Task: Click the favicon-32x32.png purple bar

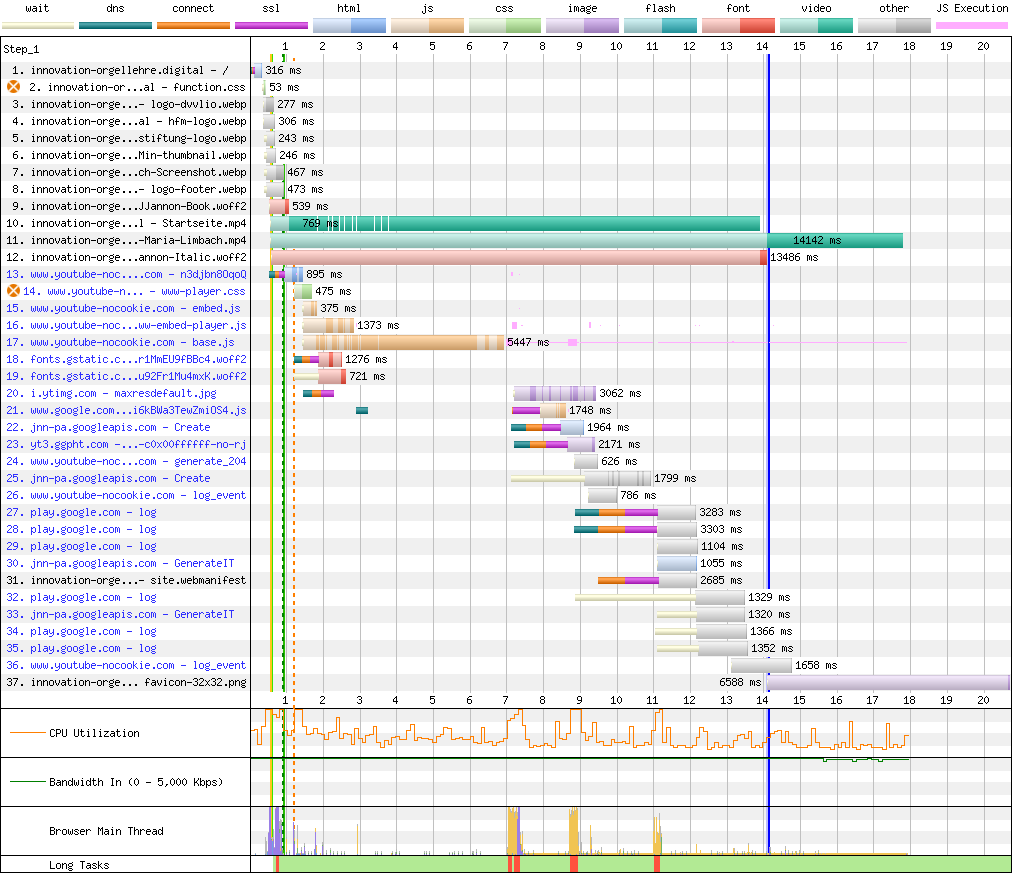Action: (887, 682)
